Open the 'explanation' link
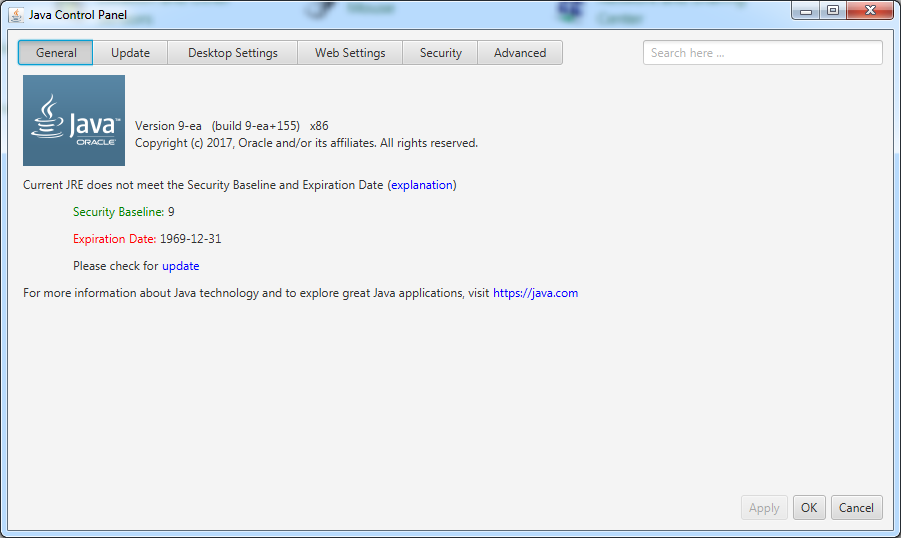 pos(422,185)
